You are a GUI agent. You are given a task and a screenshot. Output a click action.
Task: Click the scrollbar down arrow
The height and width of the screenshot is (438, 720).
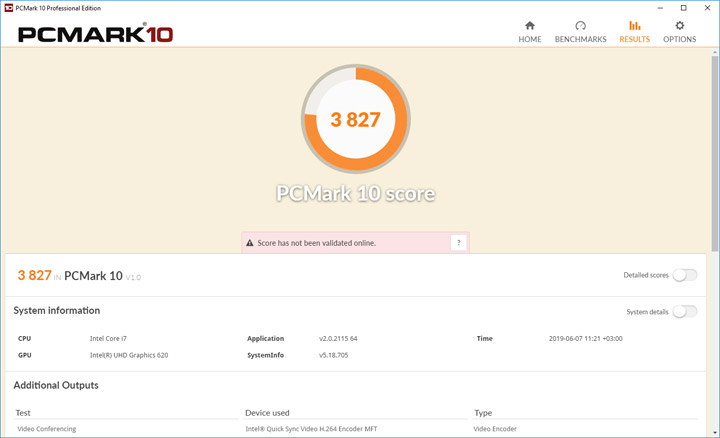[x=714, y=432]
